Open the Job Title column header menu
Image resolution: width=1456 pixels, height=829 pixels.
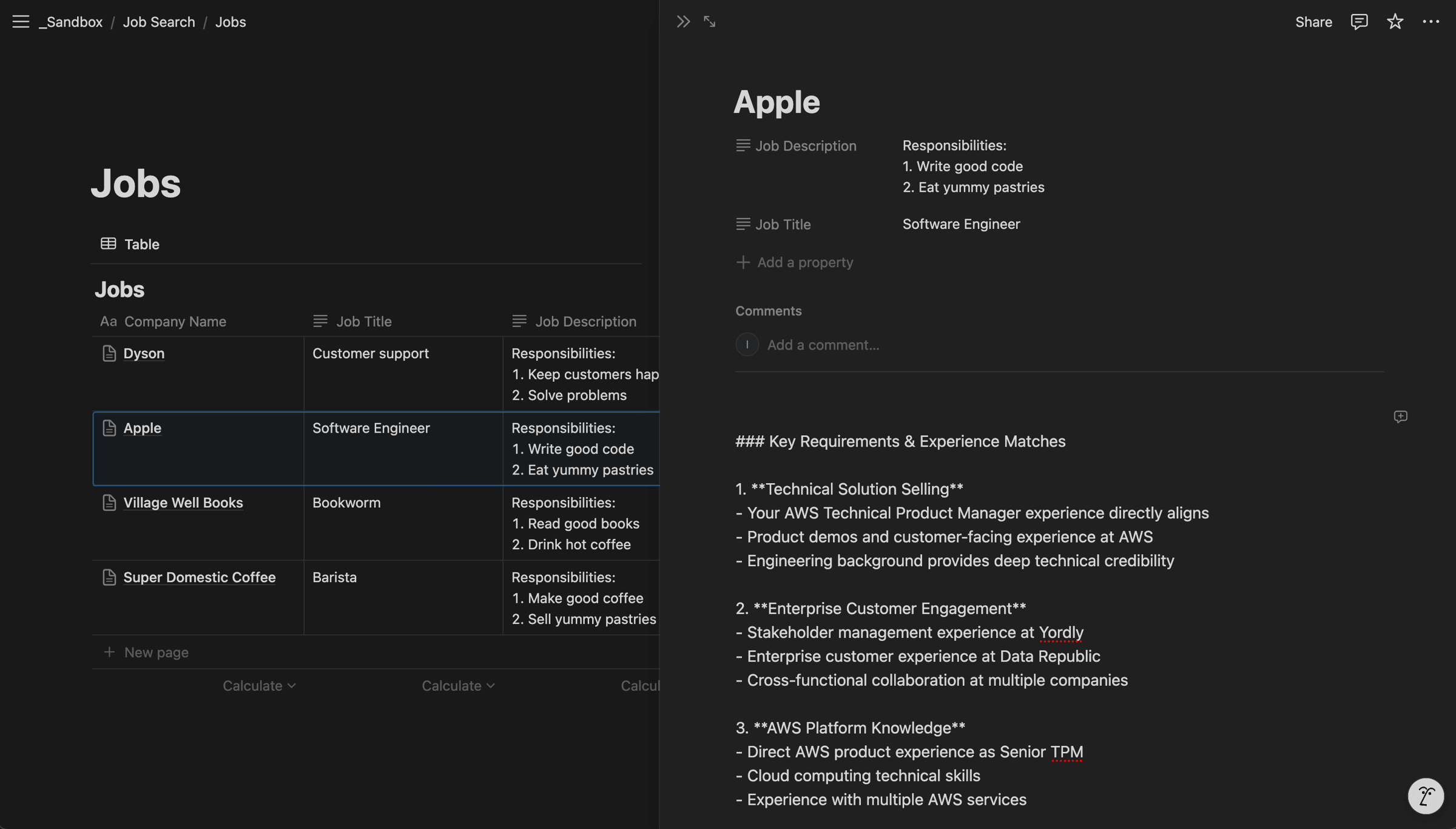403,321
